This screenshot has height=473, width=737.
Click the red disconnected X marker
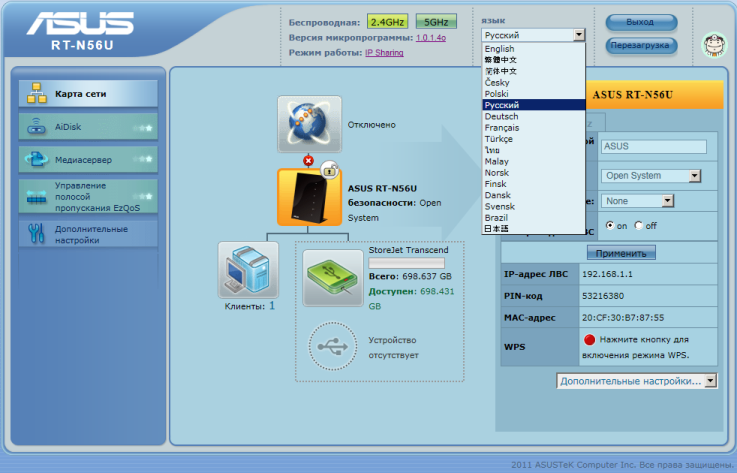[x=308, y=161]
